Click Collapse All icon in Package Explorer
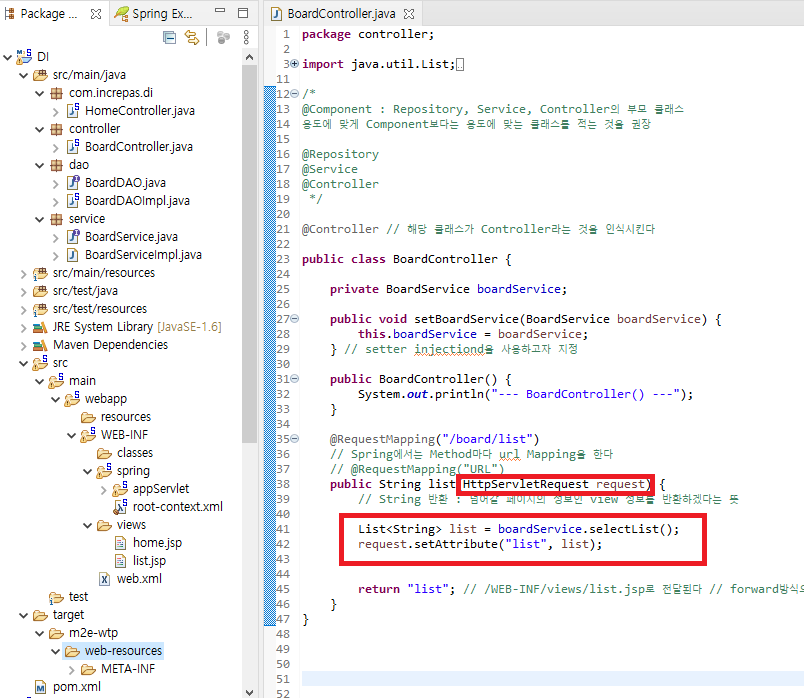804x698 pixels. (169, 37)
